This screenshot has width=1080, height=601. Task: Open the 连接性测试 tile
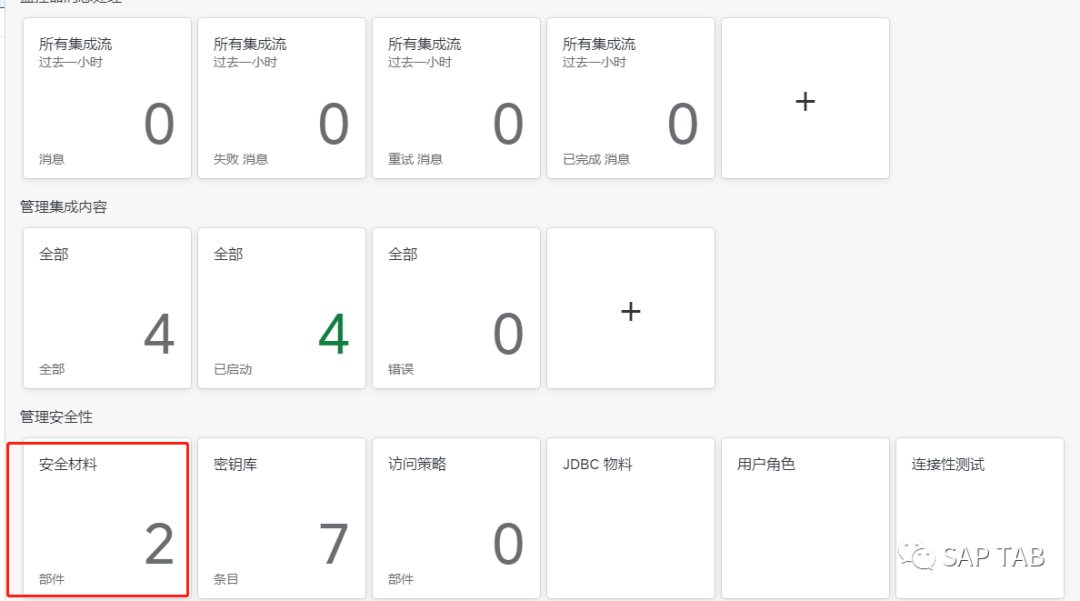click(980, 518)
